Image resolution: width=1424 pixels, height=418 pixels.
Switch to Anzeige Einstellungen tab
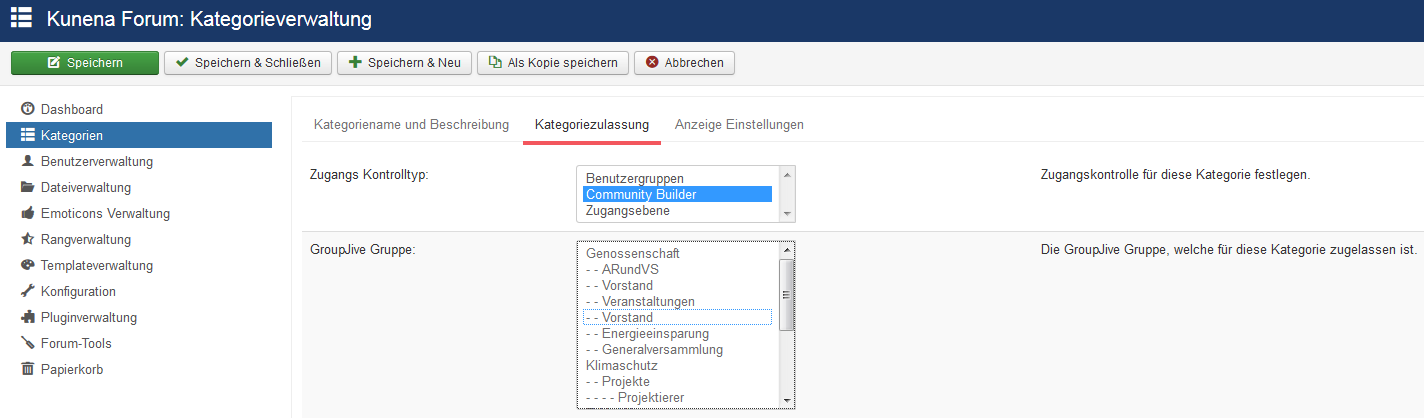(x=739, y=124)
